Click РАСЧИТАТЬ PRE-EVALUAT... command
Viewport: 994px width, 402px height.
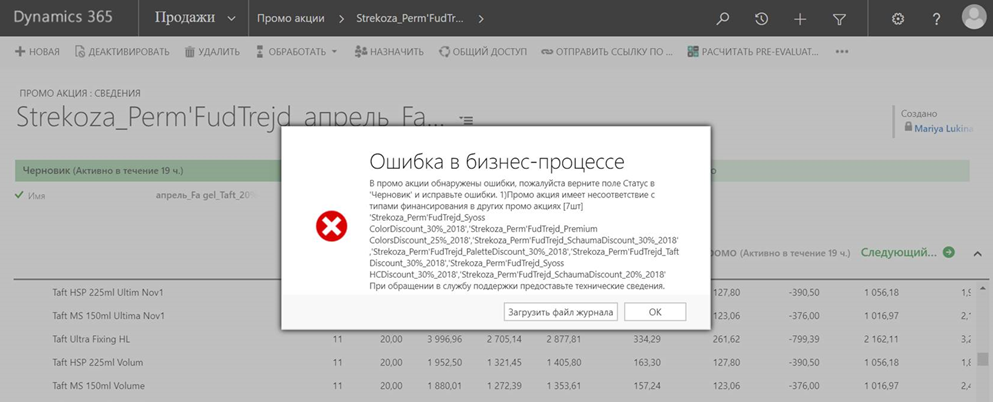click(753, 52)
